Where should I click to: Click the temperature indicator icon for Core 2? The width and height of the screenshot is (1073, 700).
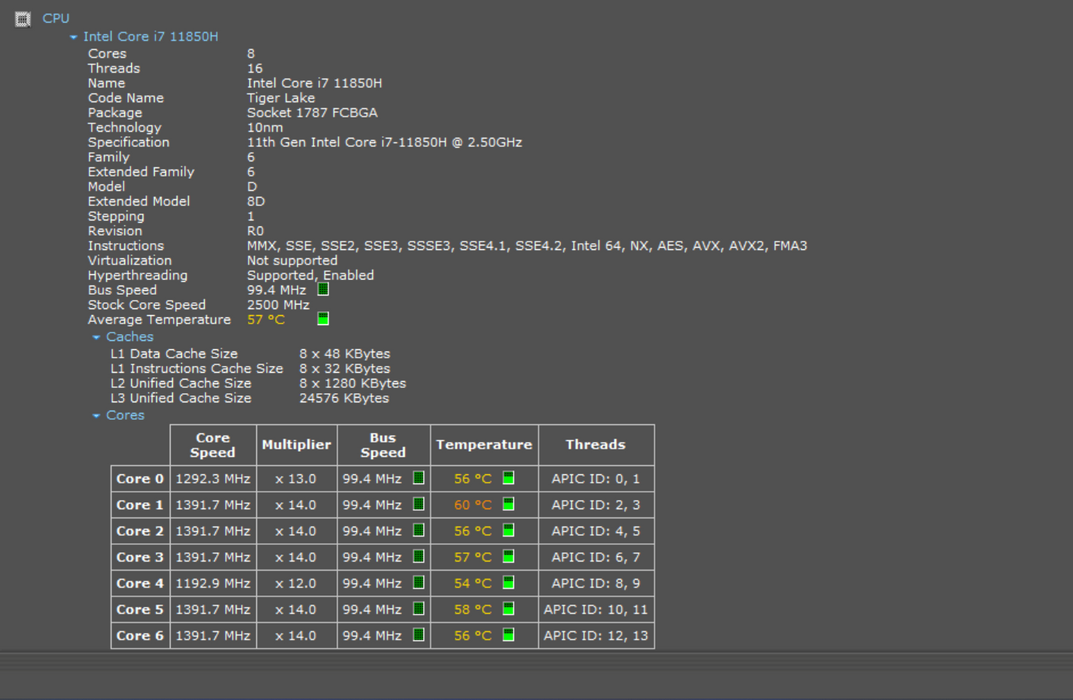click(x=508, y=530)
